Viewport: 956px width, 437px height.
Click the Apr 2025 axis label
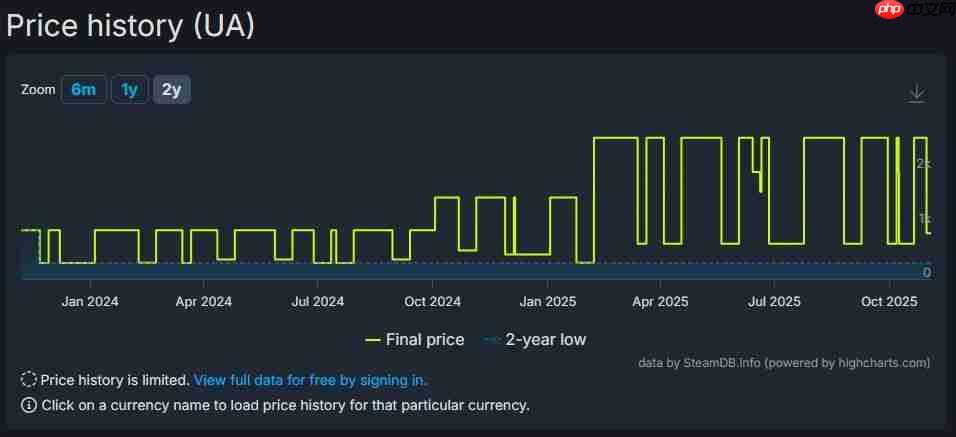660,301
